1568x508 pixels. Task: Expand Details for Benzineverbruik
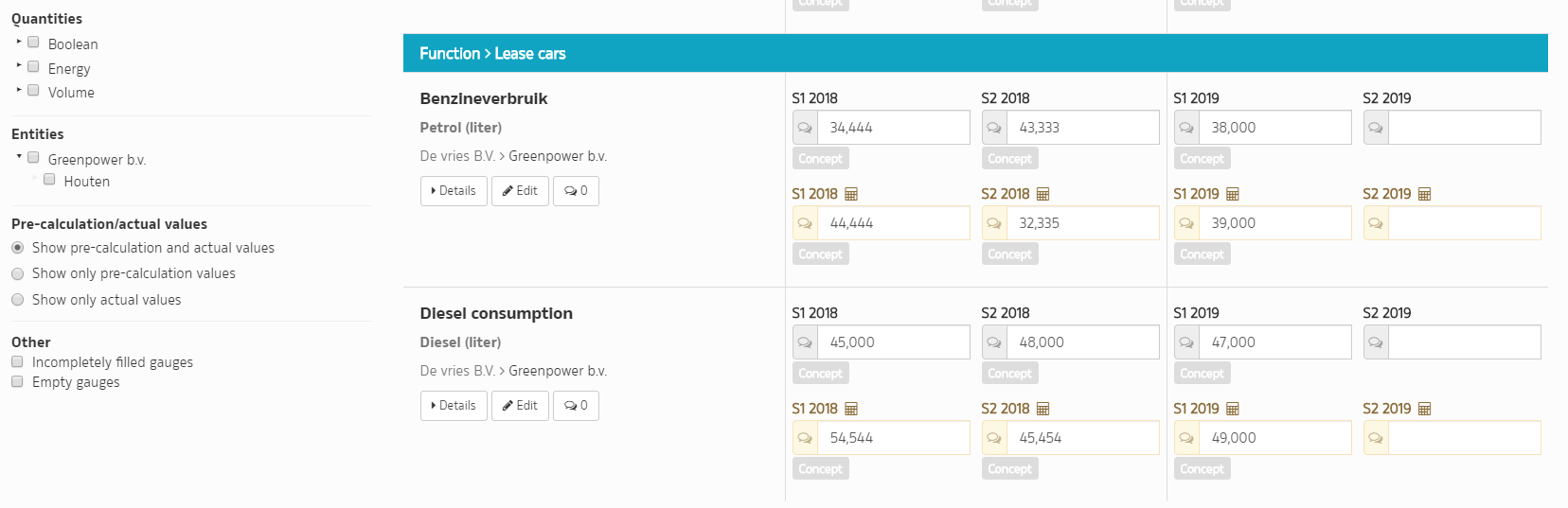[x=454, y=191]
